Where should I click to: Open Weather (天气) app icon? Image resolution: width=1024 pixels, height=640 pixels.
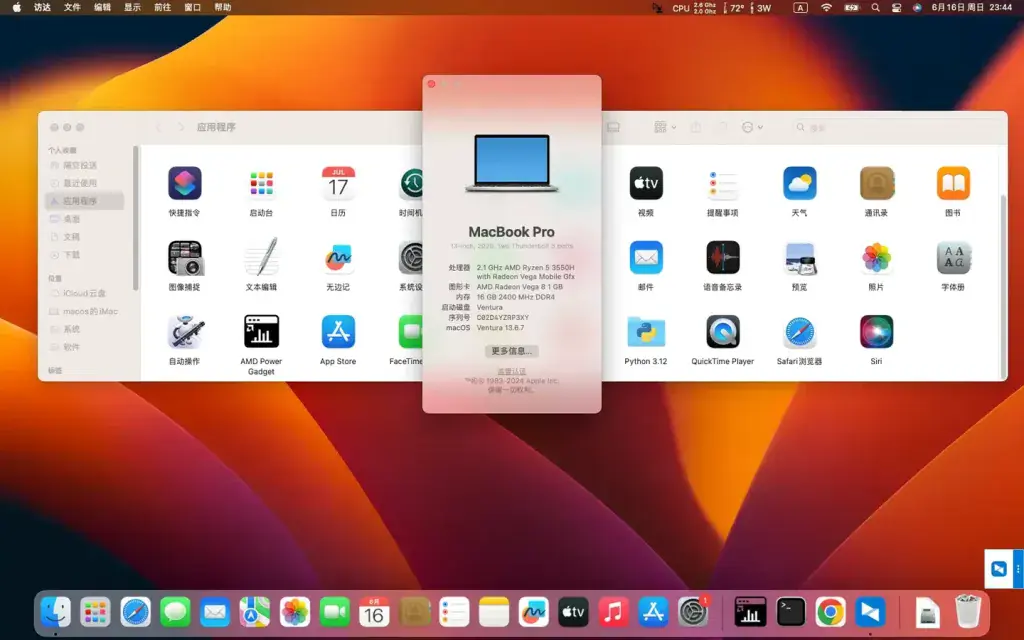pyautogui.click(x=799, y=184)
